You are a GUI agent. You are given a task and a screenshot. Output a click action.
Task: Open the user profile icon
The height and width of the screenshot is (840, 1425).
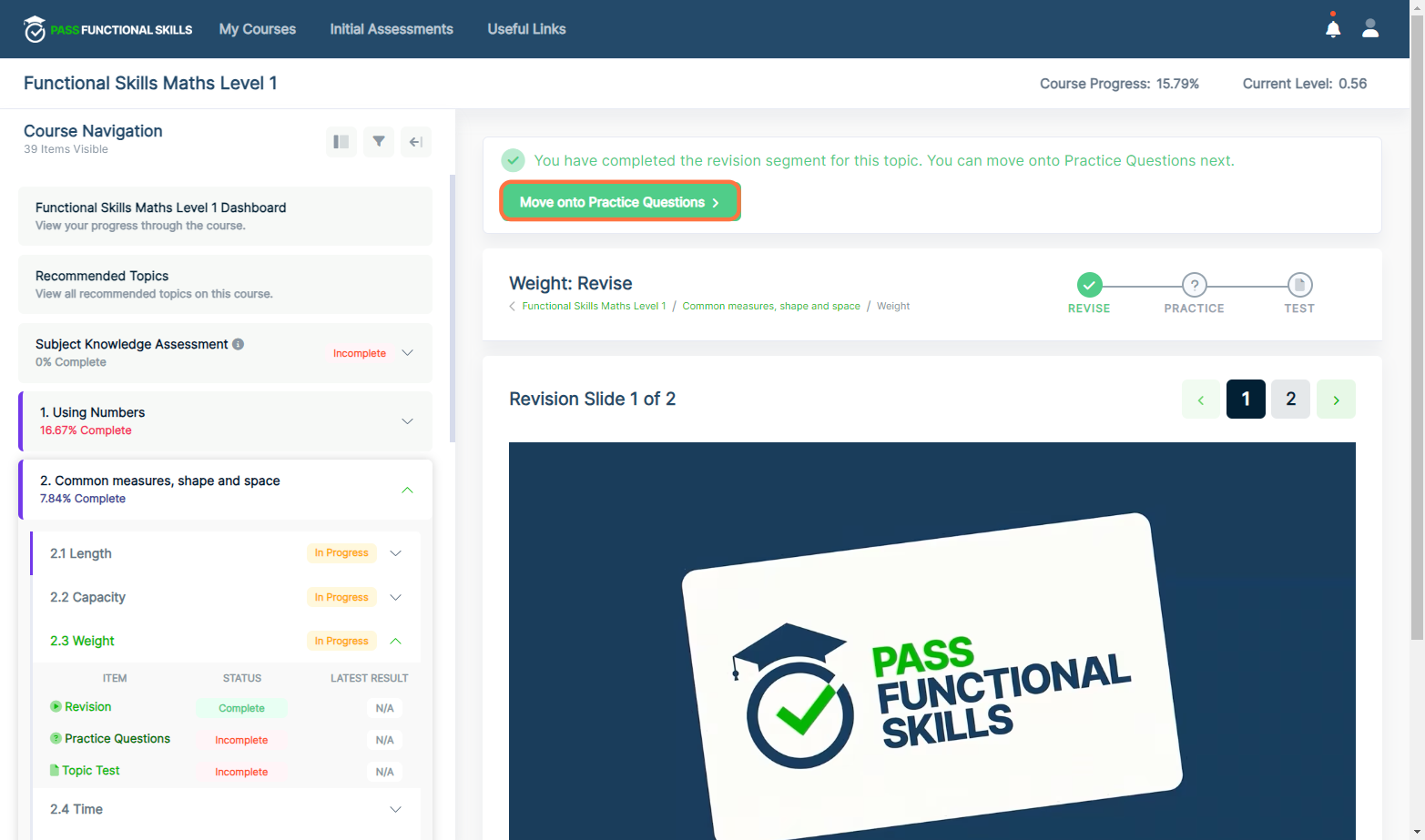(1370, 28)
